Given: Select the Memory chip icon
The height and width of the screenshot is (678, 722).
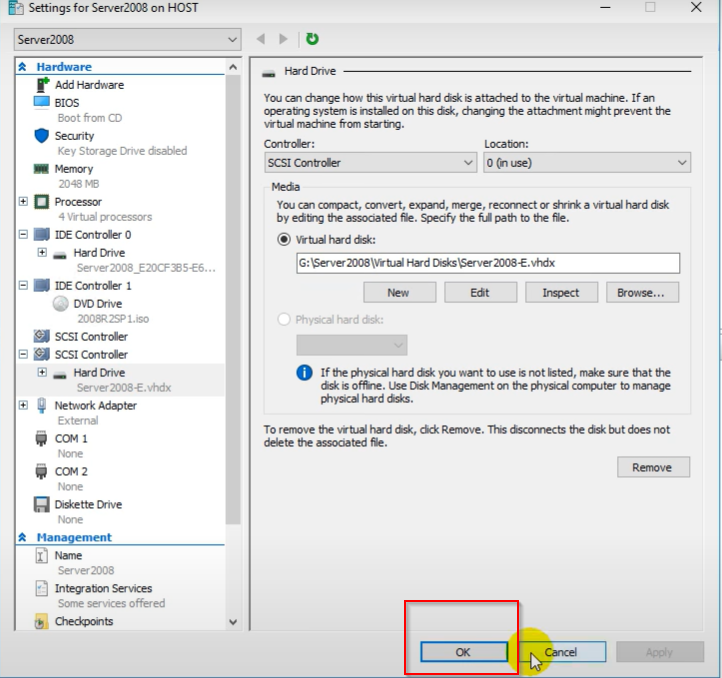Looking at the screenshot, I should (41, 169).
